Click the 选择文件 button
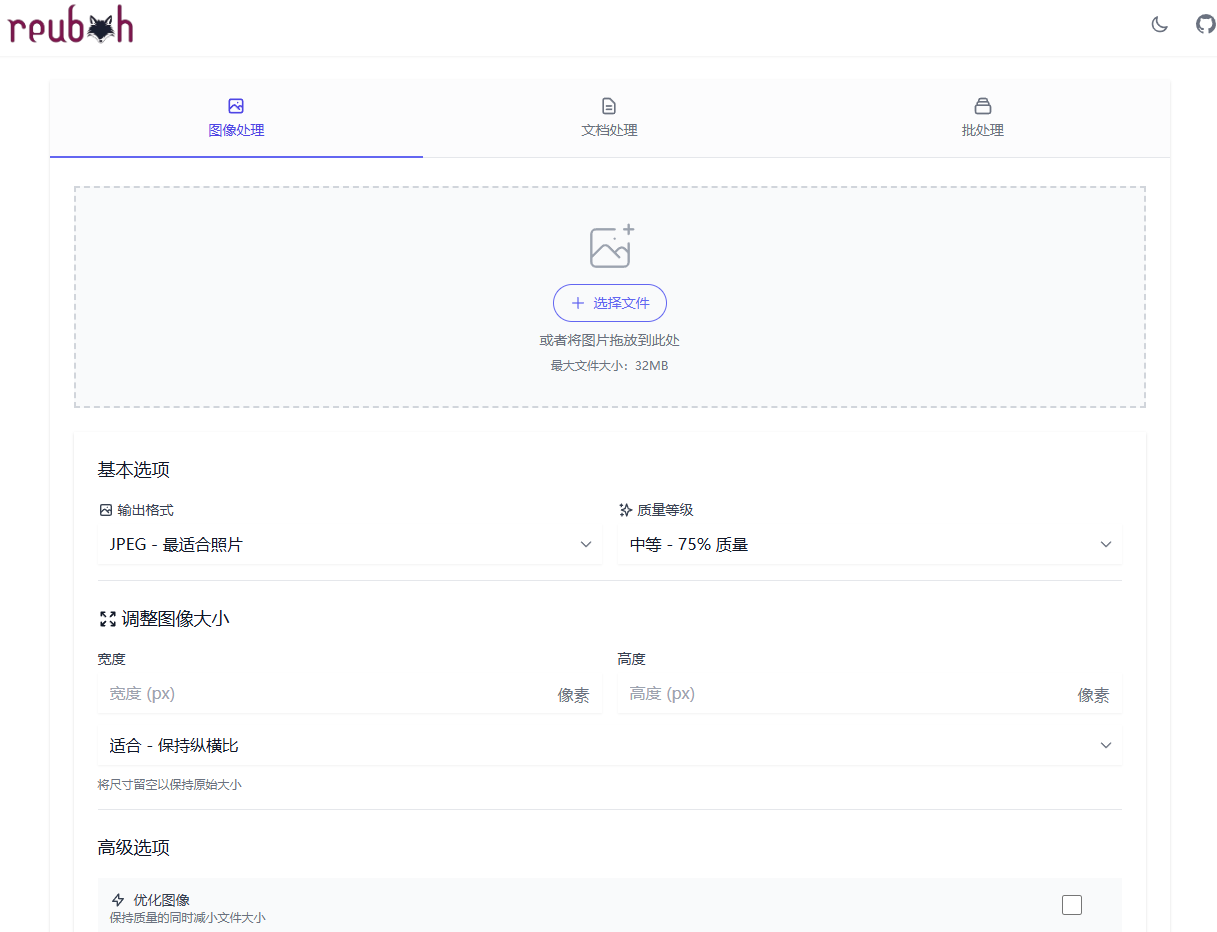 610,303
